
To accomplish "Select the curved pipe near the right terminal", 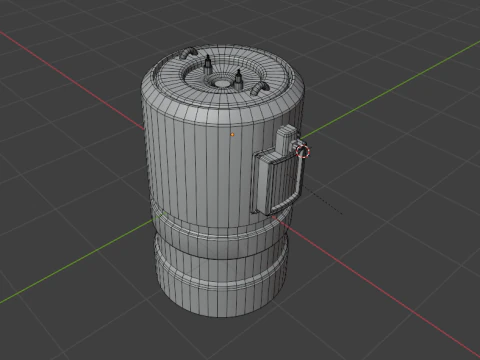I will click(x=260, y=89).
